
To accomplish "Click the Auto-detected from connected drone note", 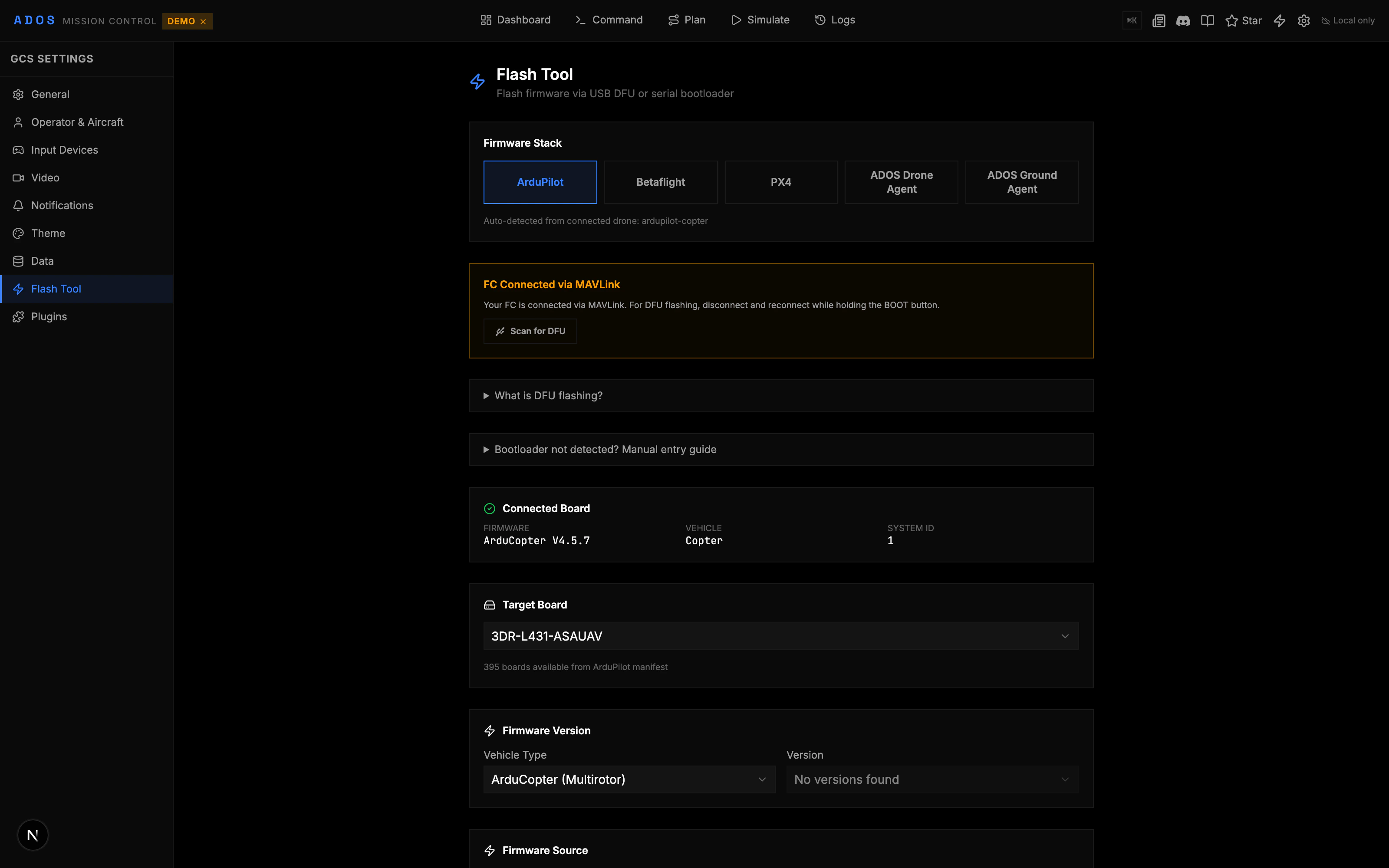I will [x=595, y=221].
